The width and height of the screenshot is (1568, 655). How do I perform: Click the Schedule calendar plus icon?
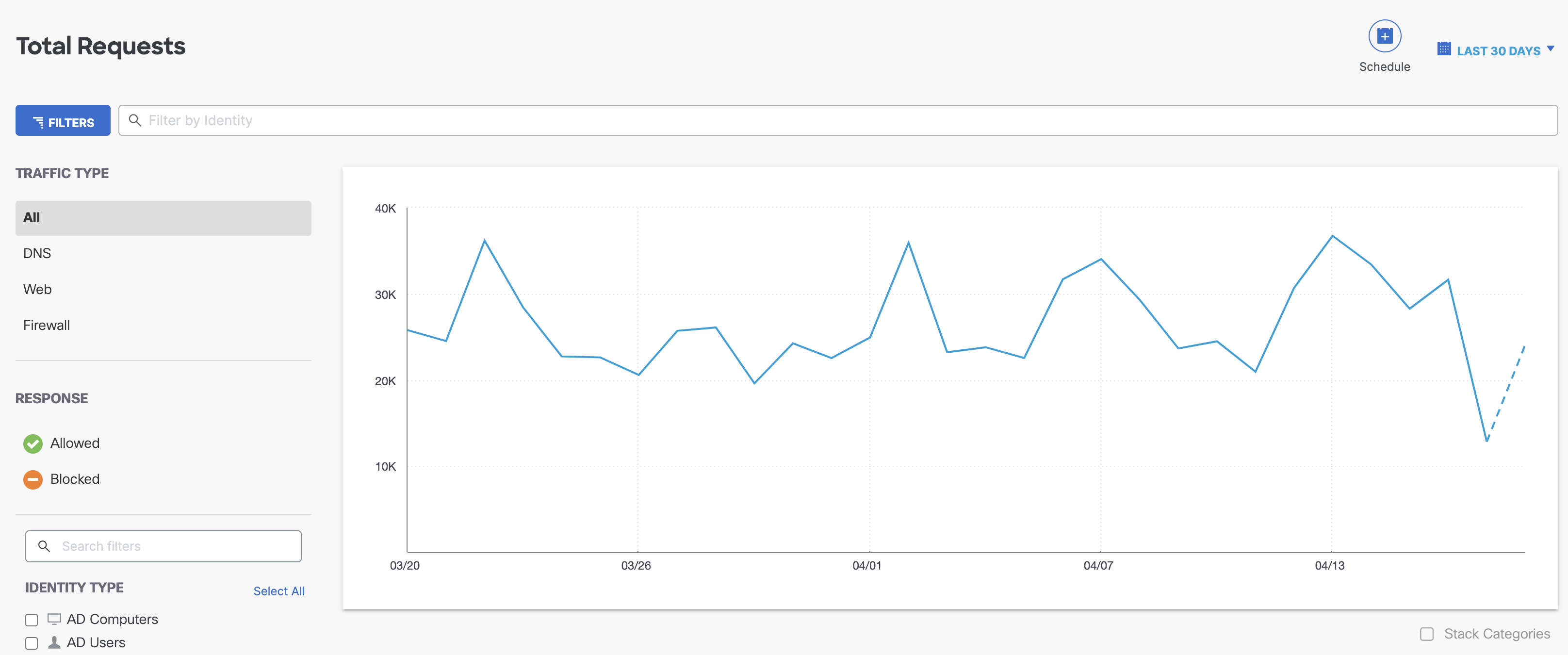click(x=1384, y=36)
